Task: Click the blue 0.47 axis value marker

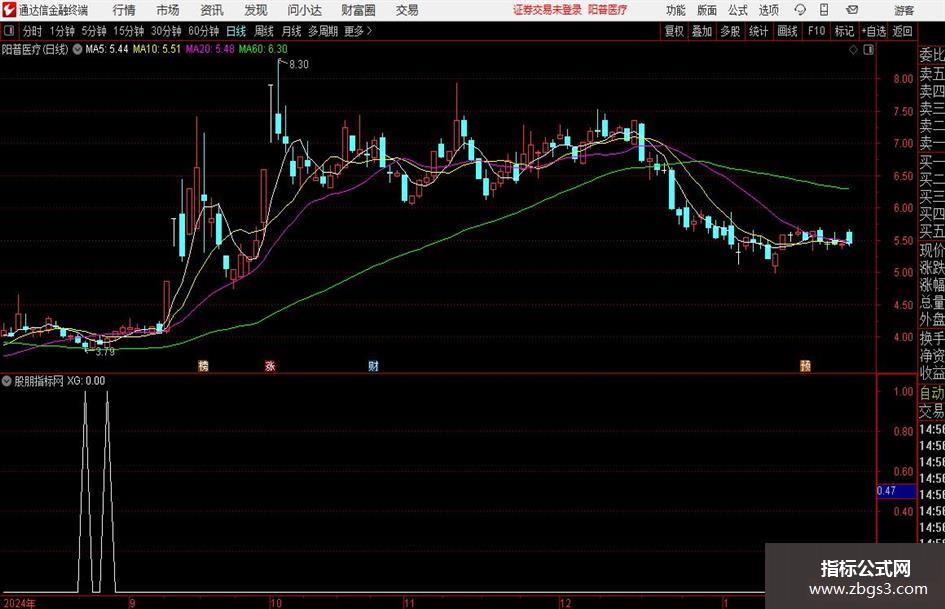Action: point(896,491)
